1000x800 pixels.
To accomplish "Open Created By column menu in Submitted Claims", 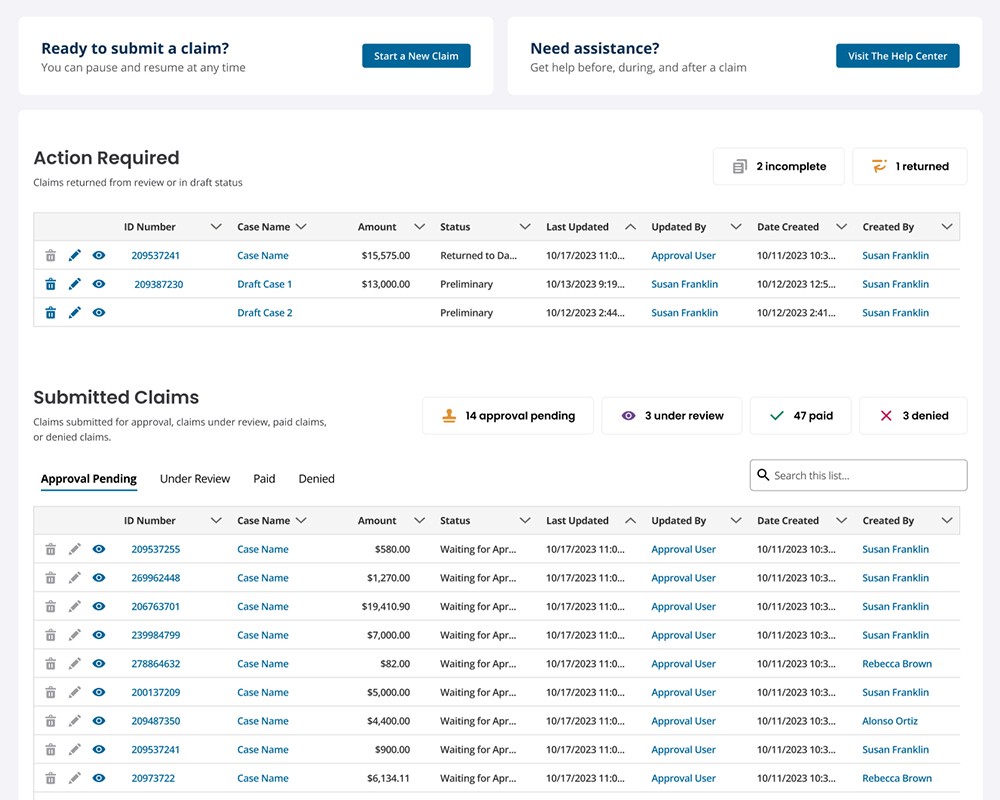I will point(947,521).
